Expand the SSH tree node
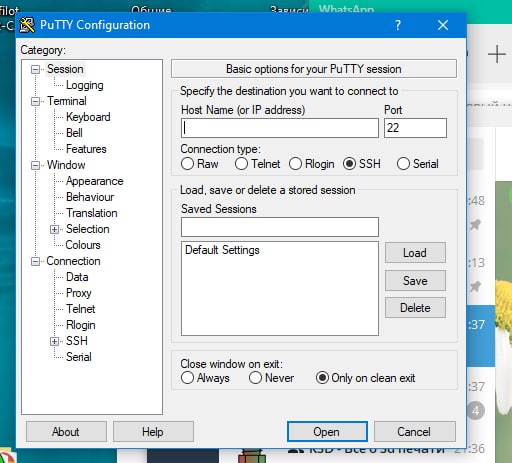Image resolution: width=512 pixels, height=463 pixels. pos(54,341)
